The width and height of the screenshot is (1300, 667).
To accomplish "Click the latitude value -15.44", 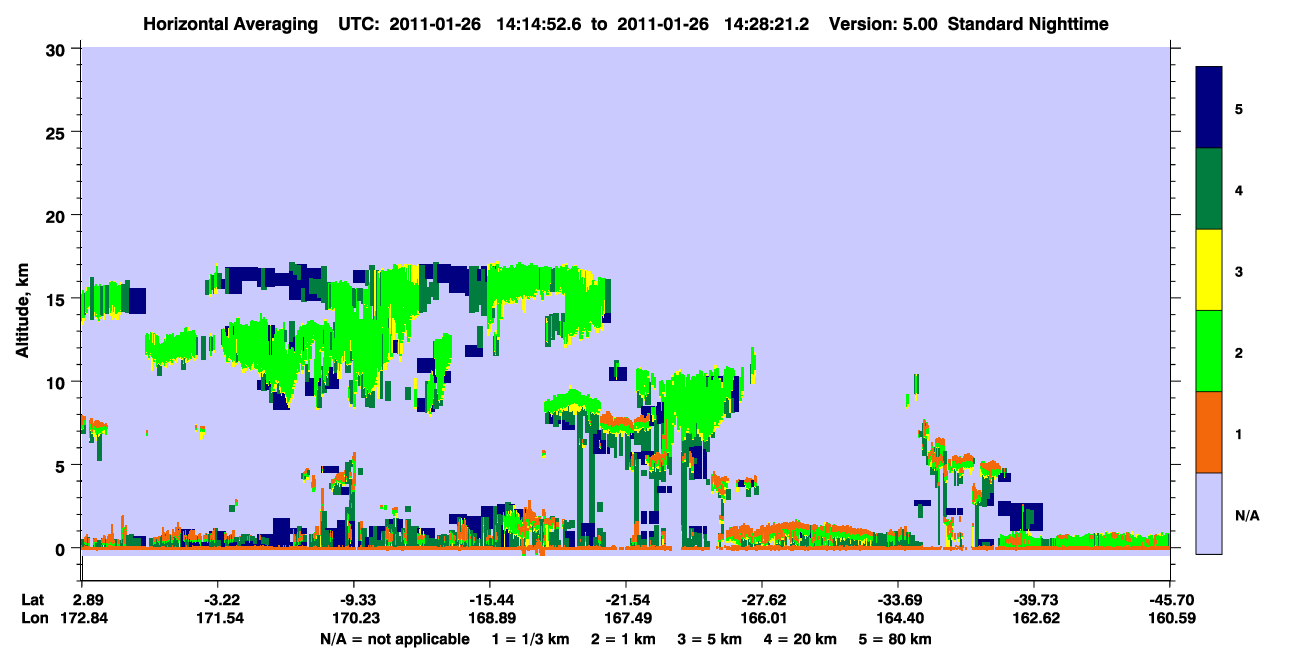I will point(489,600).
